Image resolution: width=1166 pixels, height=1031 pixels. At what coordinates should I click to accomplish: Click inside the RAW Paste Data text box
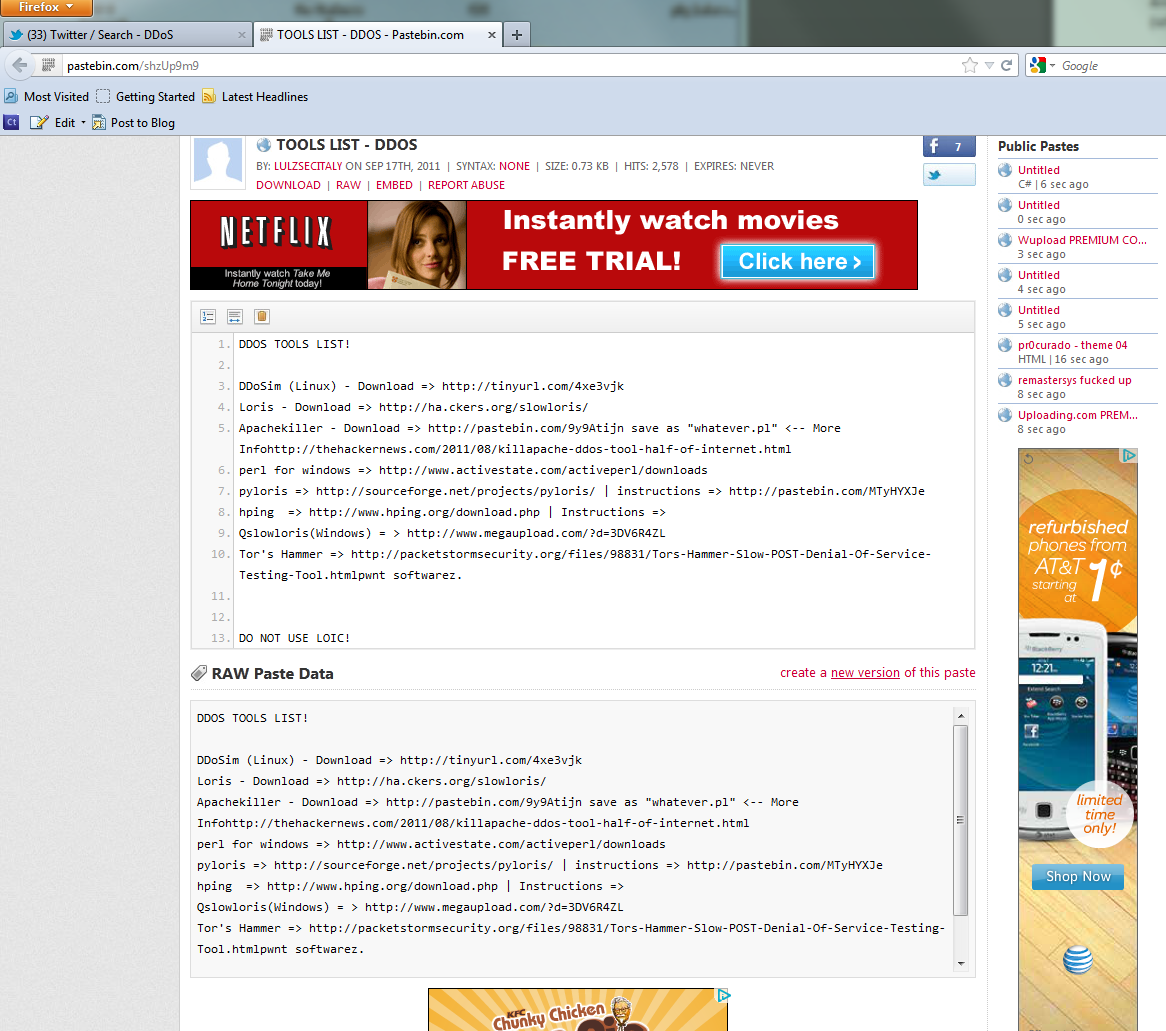pyautogui.click(x=571, y=838)
